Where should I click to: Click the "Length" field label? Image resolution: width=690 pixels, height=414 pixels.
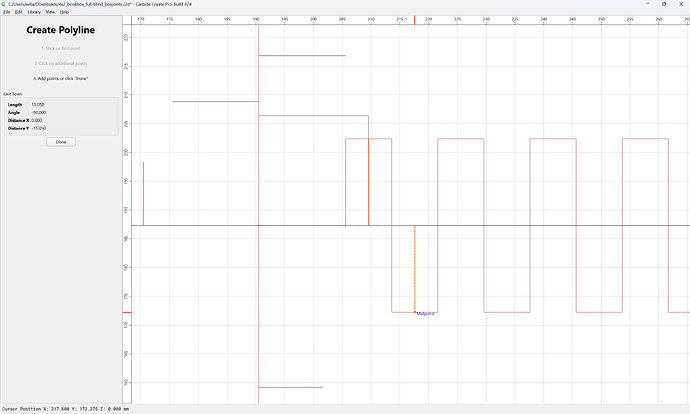(15, 105)
